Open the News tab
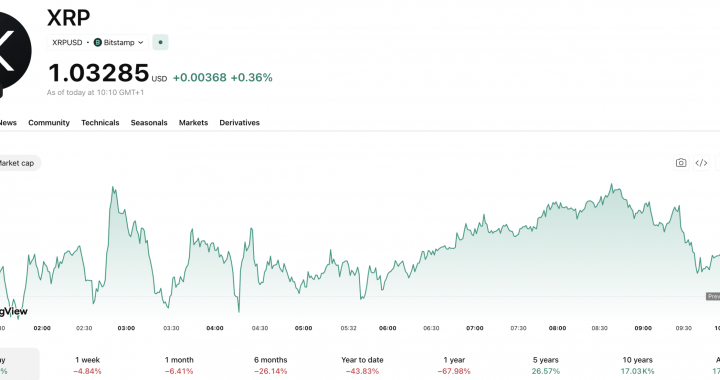 pos(8,123)
